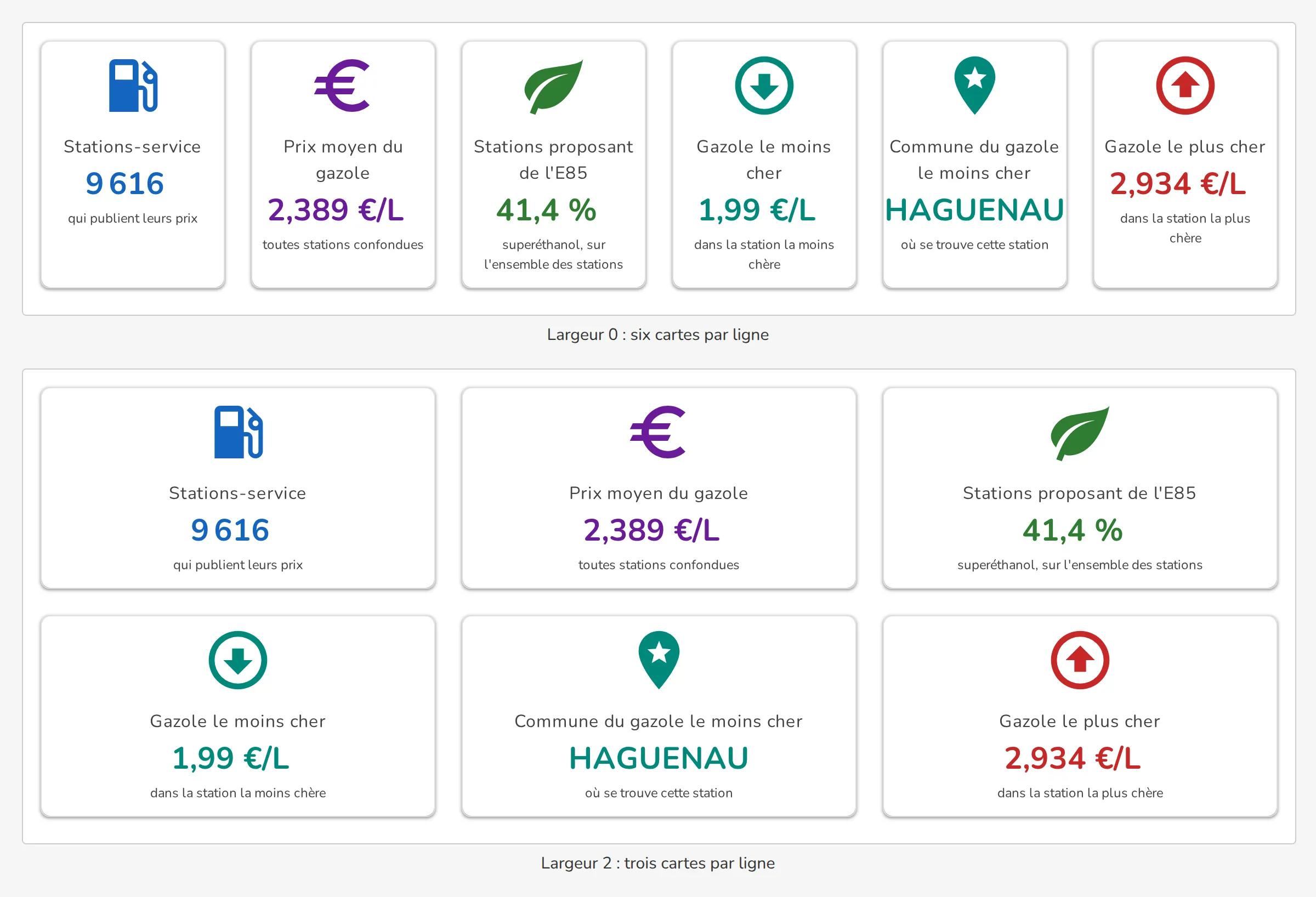Click the caption 'Largeur 0 : six cartes par ligne'
Viewport: 1316px width, 897px height.
coord(658,334)
